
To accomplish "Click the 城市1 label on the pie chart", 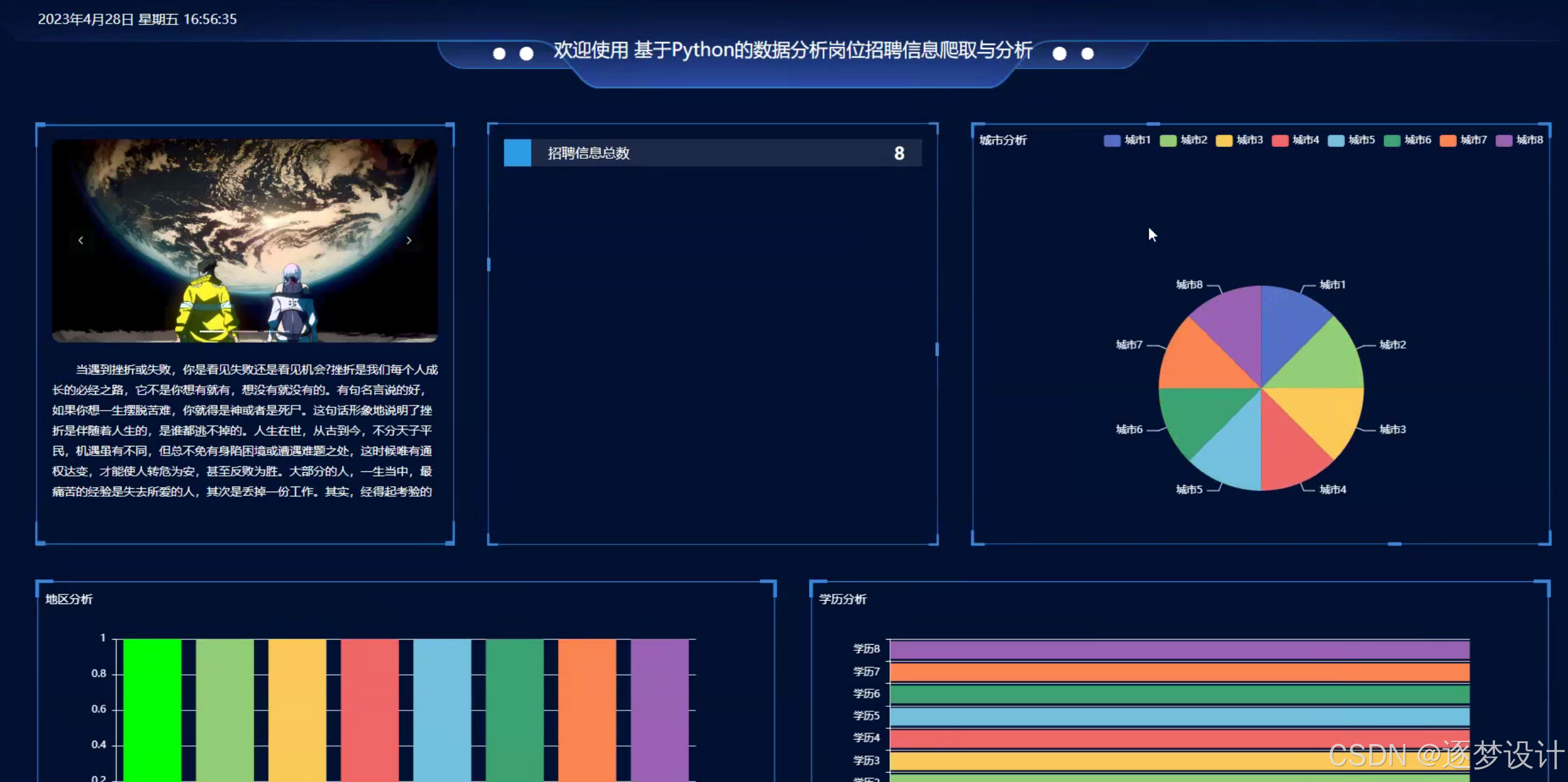I will [x=1332, y=285].
